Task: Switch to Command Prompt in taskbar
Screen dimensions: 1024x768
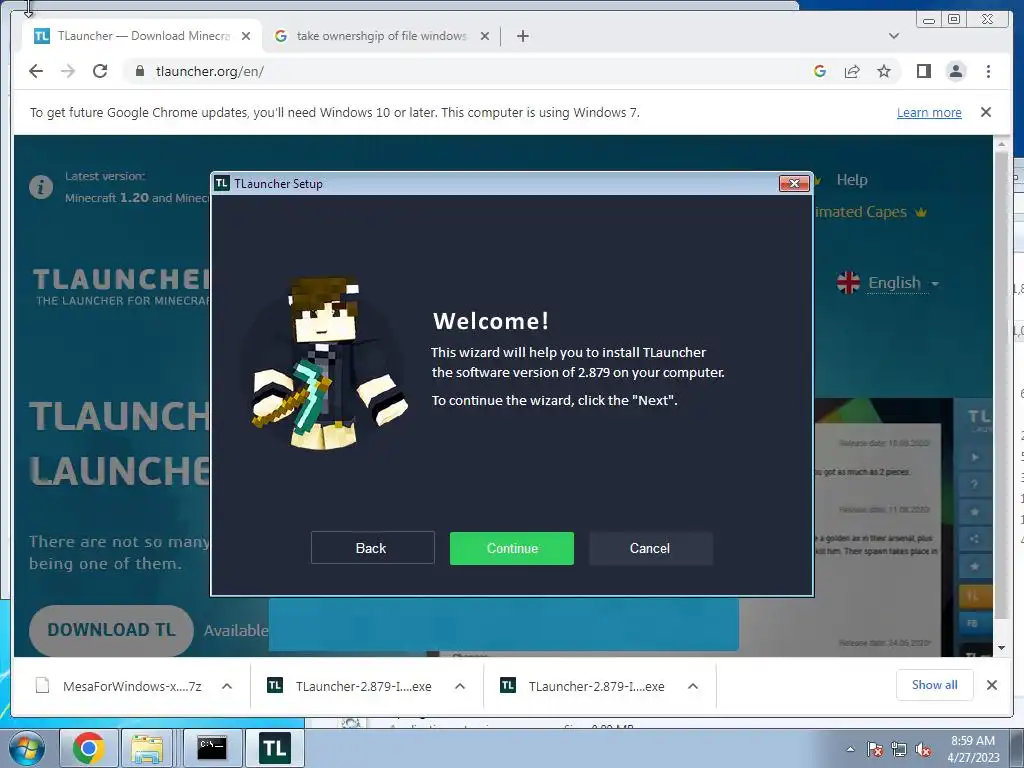Action: pos(212,748)
